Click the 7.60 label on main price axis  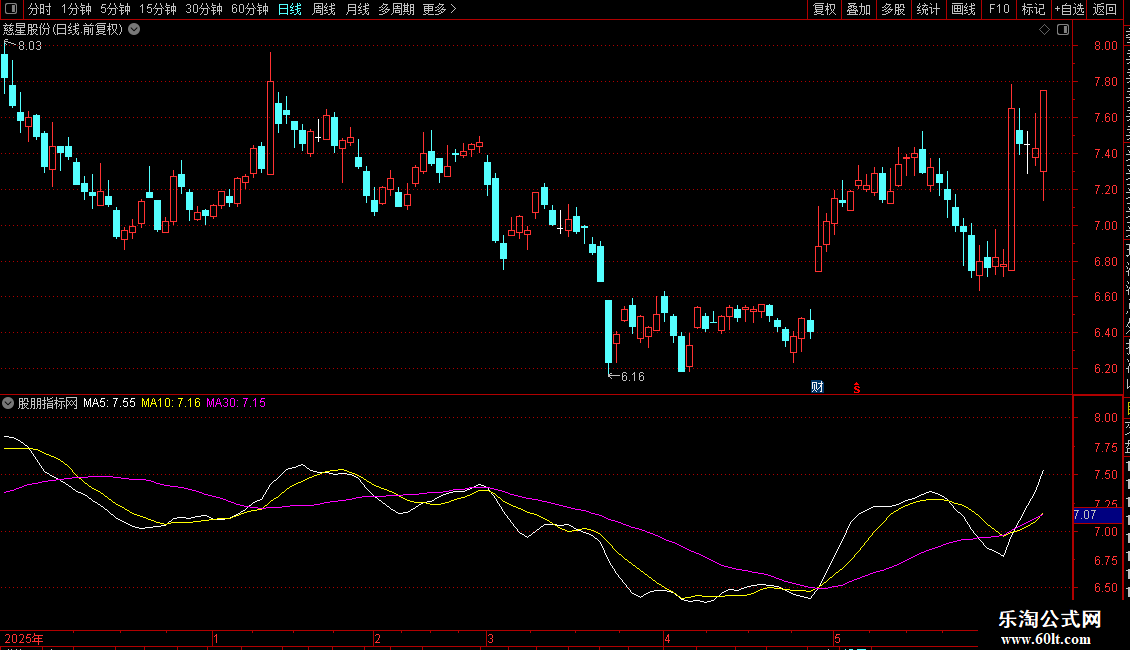pos(1105,117)
